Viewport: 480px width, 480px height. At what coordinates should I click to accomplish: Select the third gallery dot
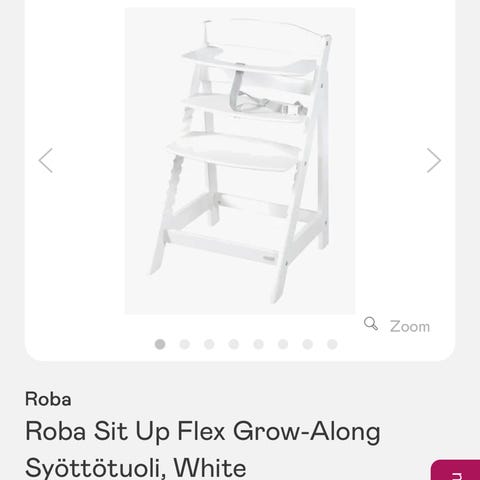point(209,344)
